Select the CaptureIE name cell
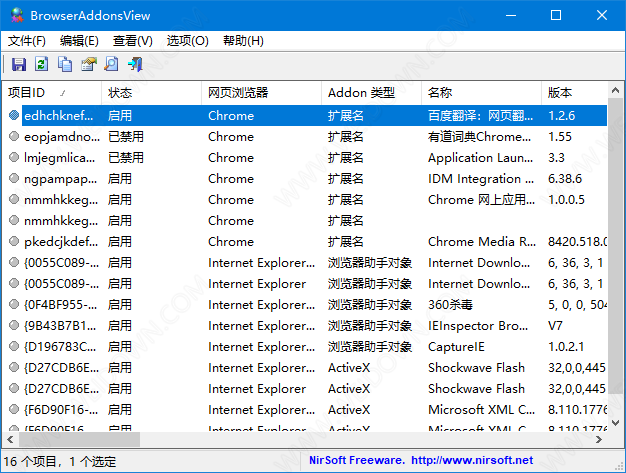This screenshot has height=473, width=626. (456, 346)
